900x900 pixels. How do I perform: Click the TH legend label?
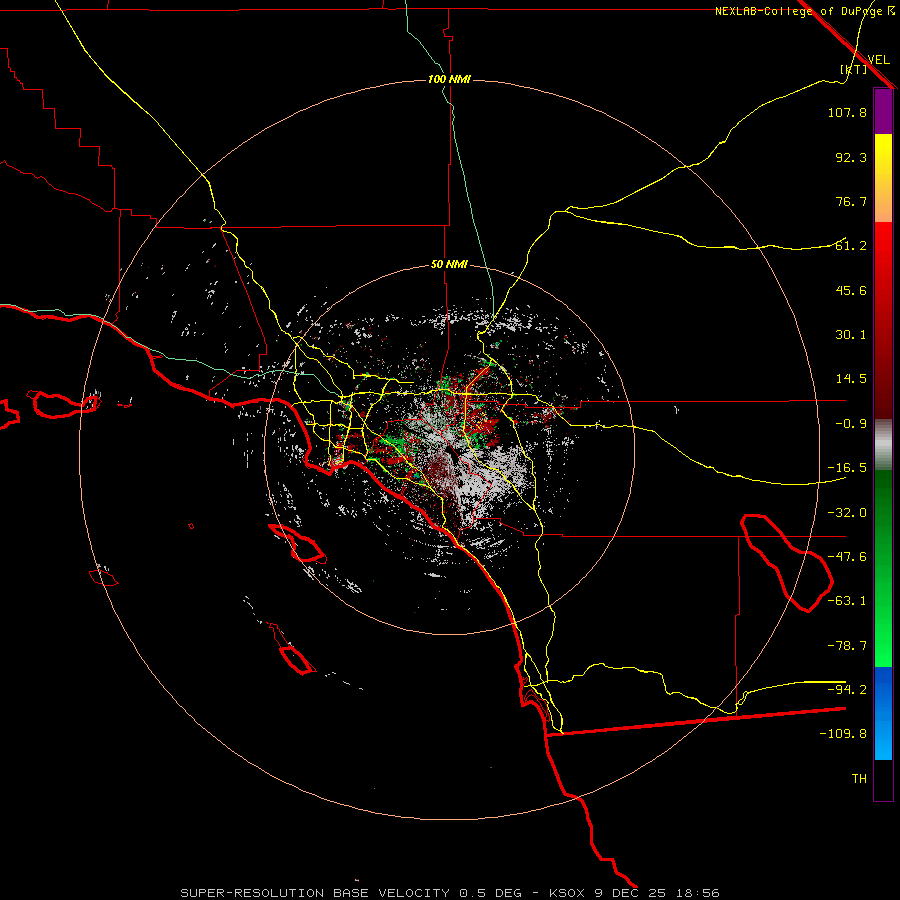859,779
